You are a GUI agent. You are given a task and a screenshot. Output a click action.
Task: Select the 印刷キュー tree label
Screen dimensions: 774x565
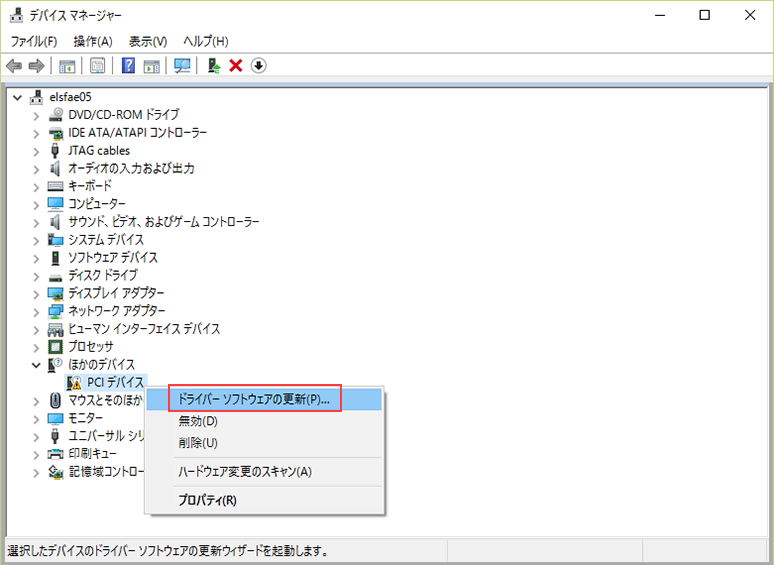(92, 453)
